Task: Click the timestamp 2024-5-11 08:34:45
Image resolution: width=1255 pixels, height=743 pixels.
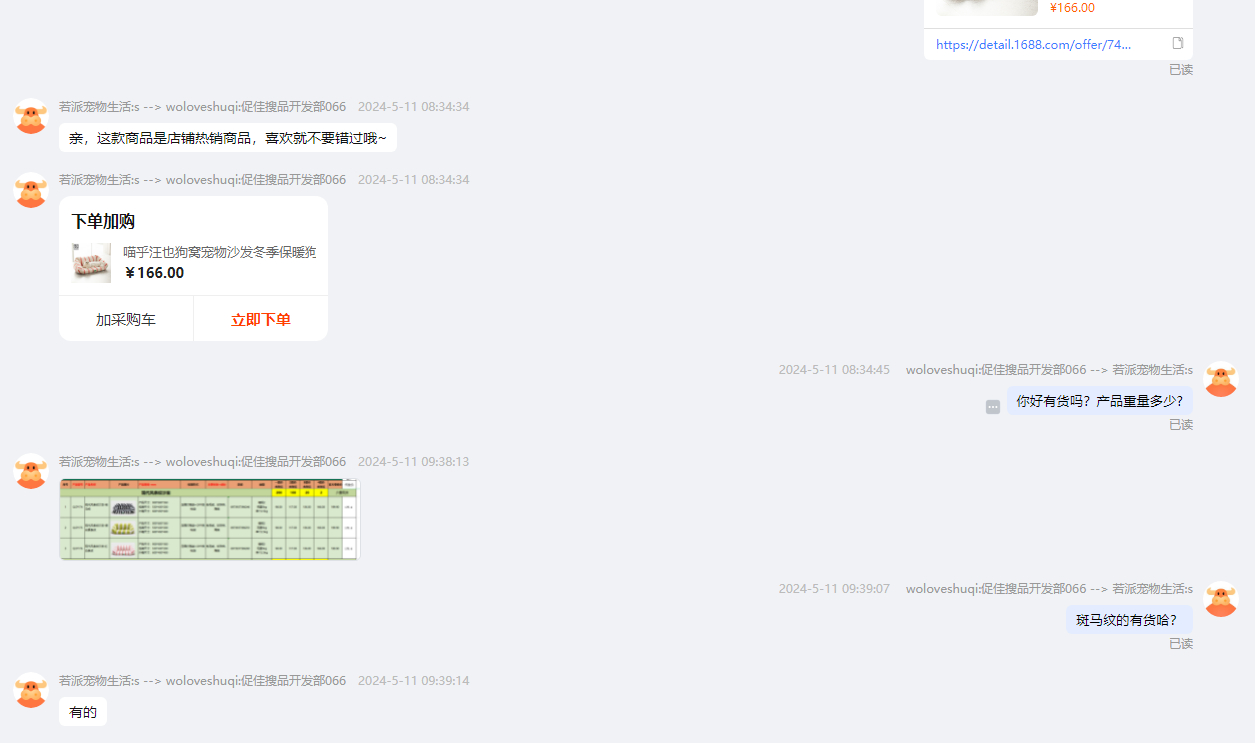Action: [834, 369]
